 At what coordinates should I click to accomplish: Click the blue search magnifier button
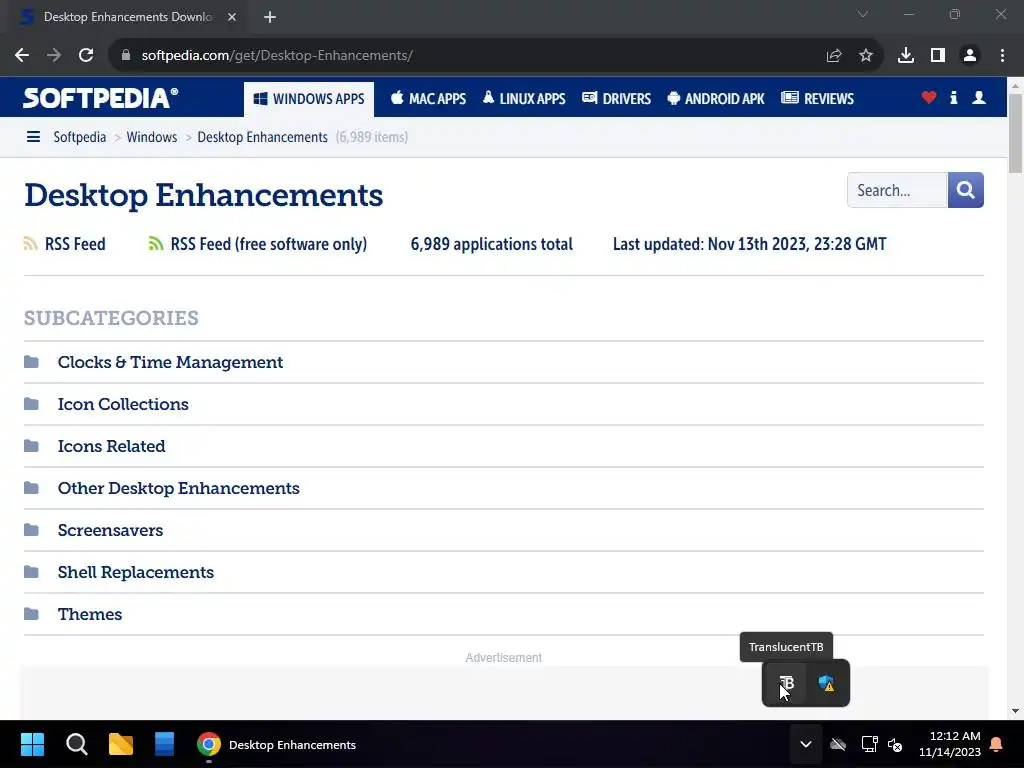(x=965, y=190)
